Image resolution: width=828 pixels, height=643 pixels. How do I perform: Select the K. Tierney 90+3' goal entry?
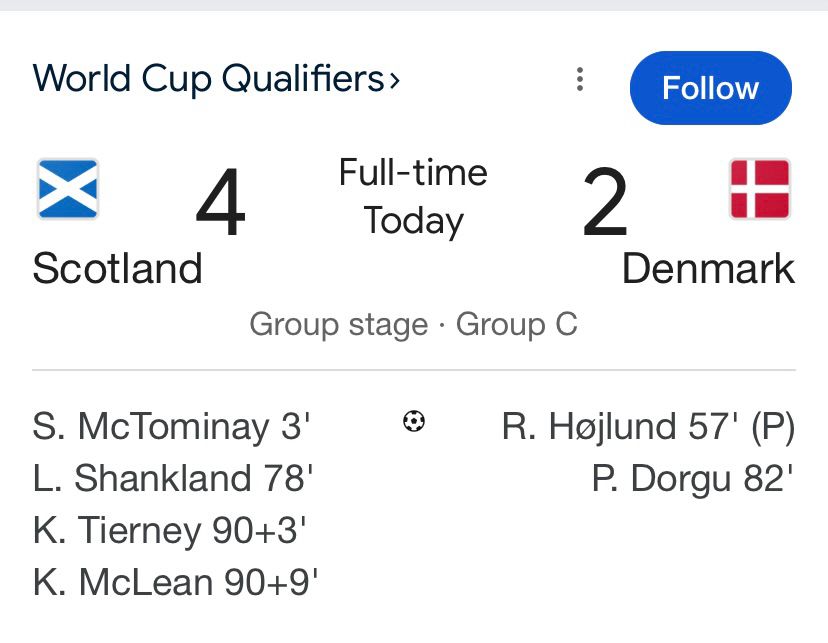(169, 531)
